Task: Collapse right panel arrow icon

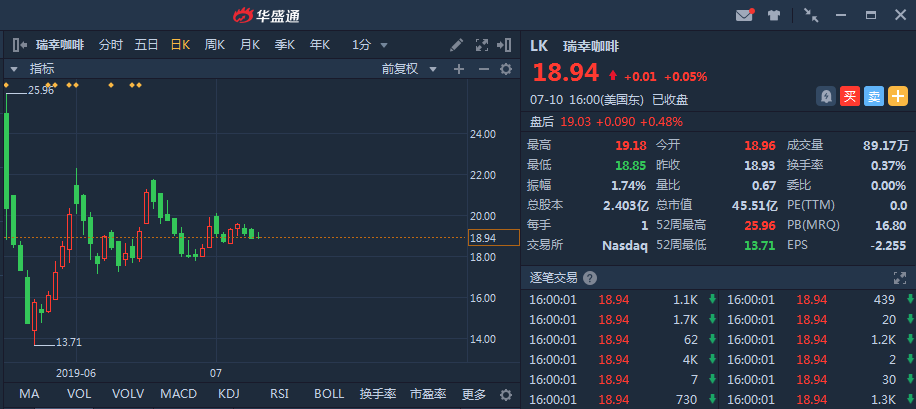Action: 504,45
